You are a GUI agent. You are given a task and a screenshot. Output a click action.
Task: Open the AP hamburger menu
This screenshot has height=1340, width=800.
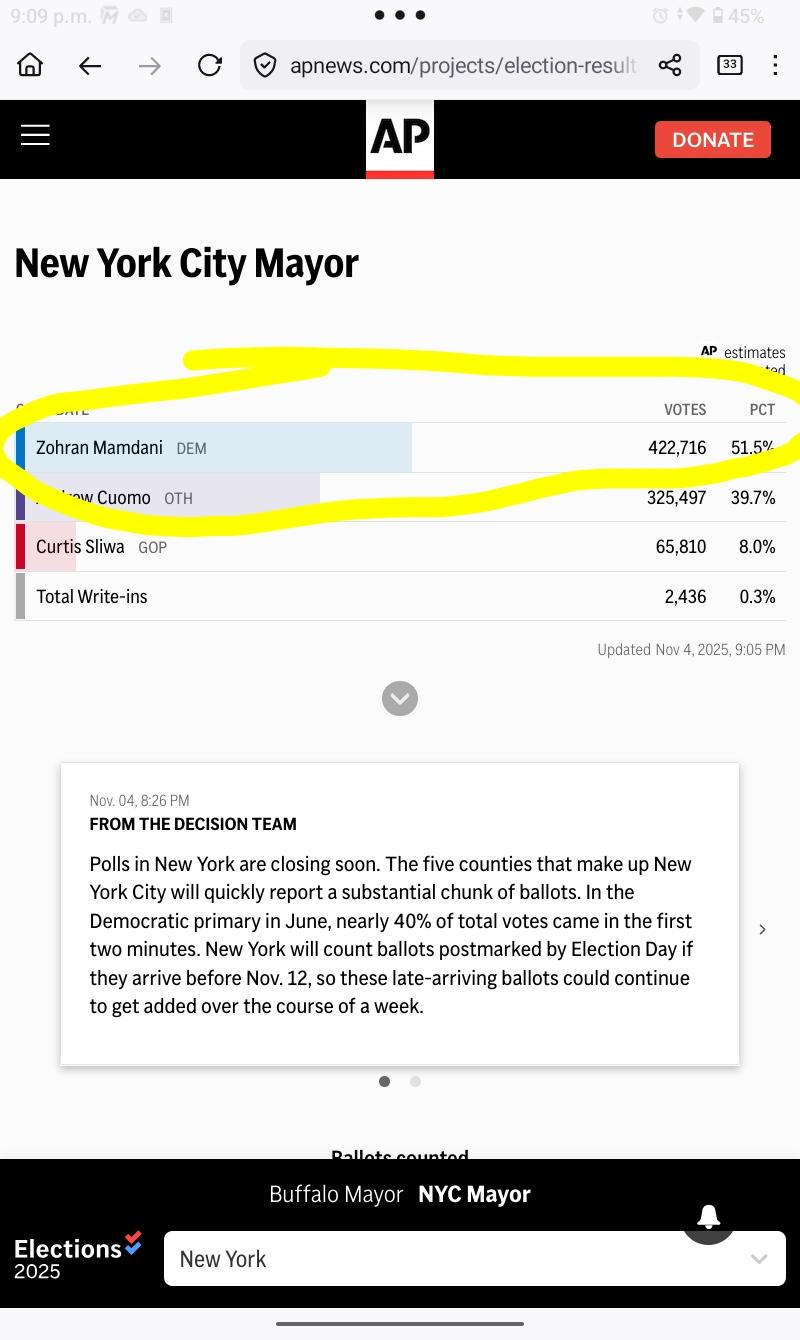pos(35,136)
